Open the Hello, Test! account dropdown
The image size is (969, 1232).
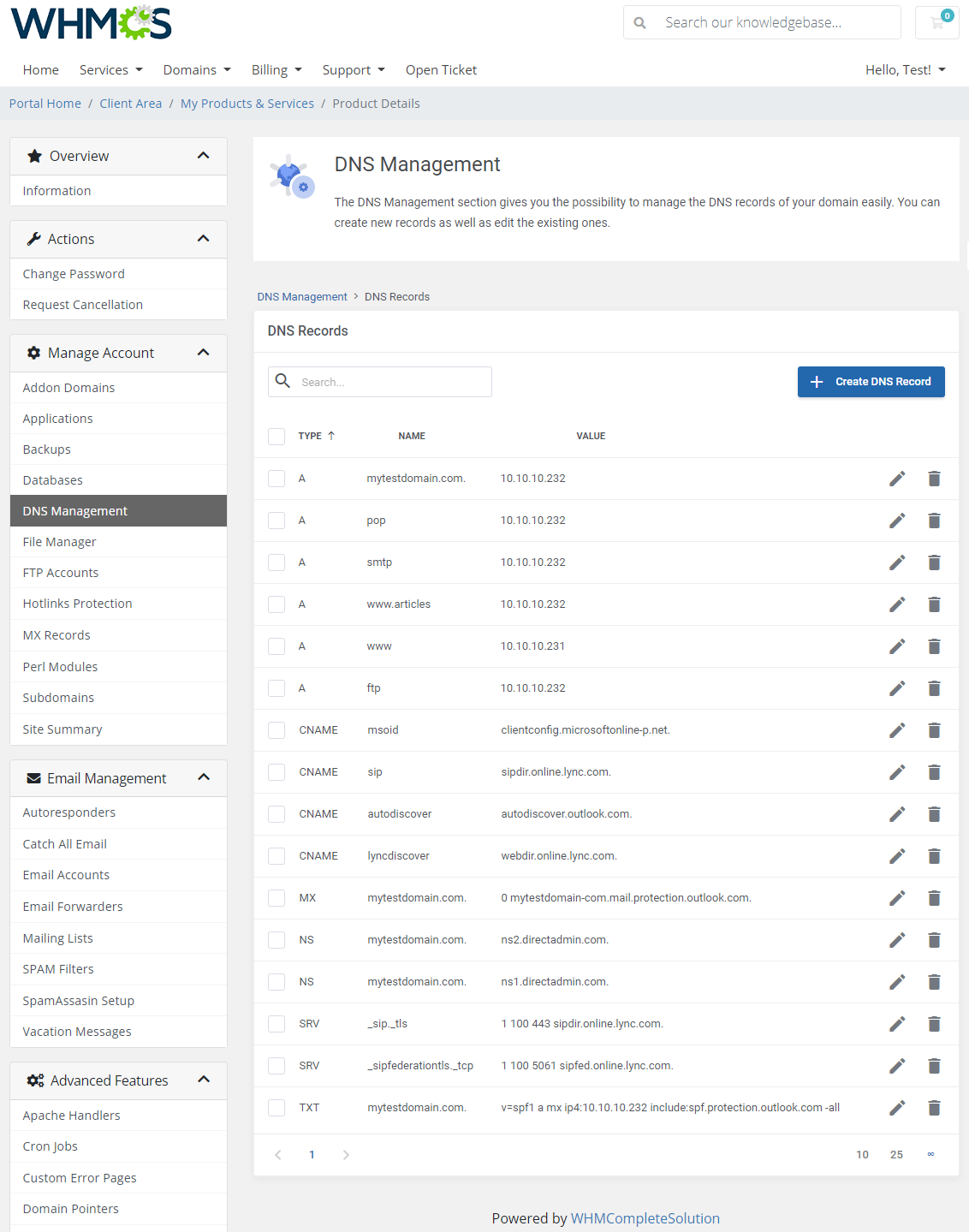click(x=905, y=69)
